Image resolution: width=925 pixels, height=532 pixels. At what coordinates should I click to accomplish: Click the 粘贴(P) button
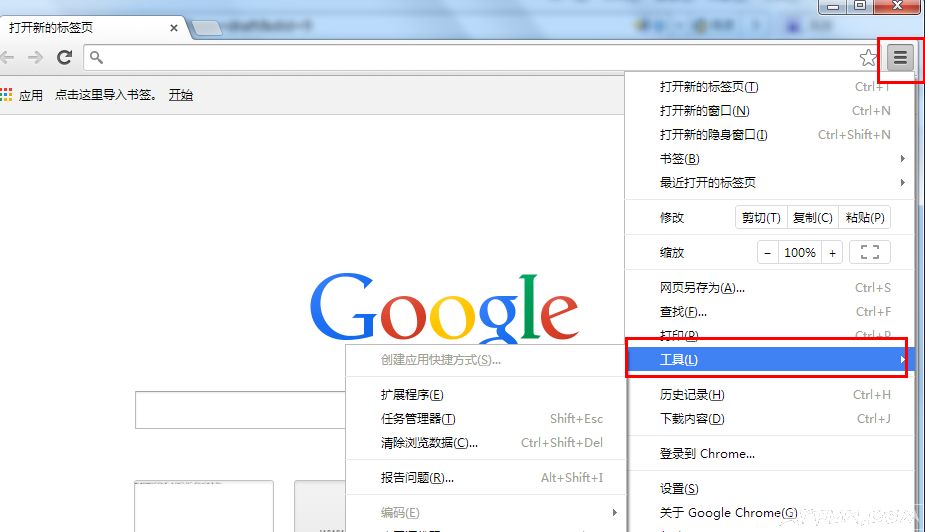[x=864, y=218]
